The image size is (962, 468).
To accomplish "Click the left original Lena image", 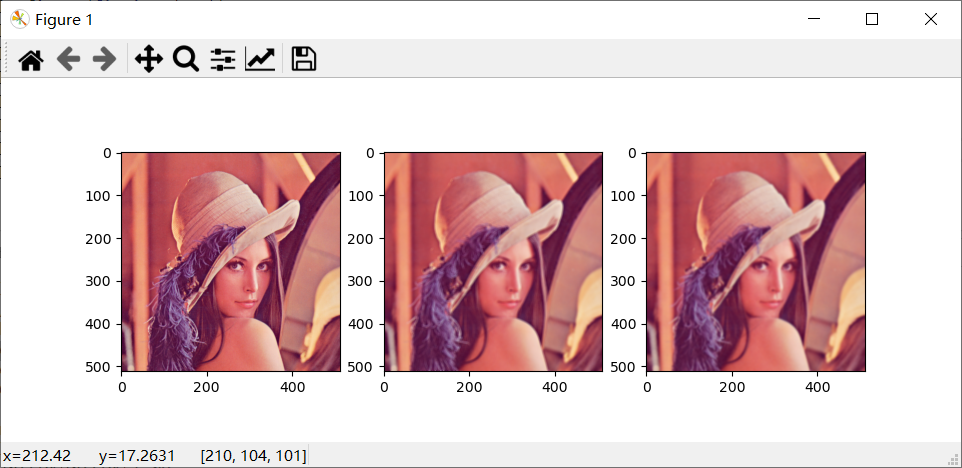I will pyautogui.click(x=231, y=262).
